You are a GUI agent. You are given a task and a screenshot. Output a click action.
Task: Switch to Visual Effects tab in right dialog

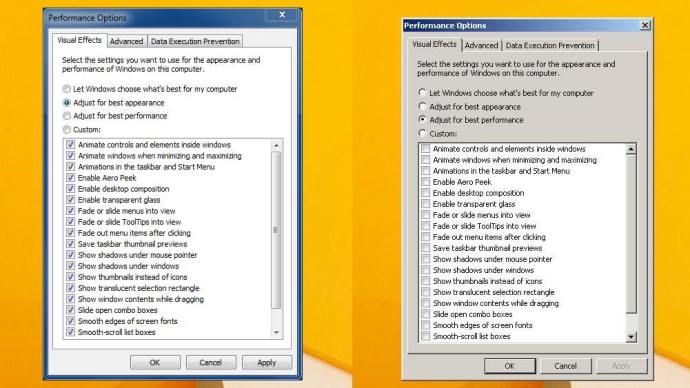coord(434,44)
